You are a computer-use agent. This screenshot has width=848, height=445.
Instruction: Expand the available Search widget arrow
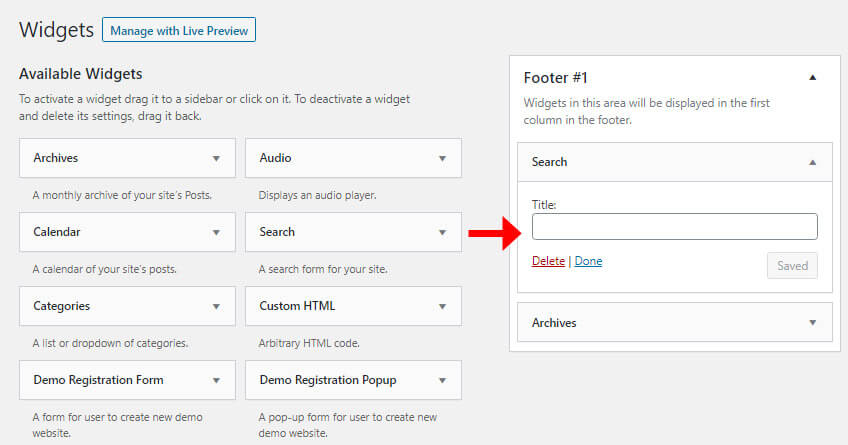point(442,233)
